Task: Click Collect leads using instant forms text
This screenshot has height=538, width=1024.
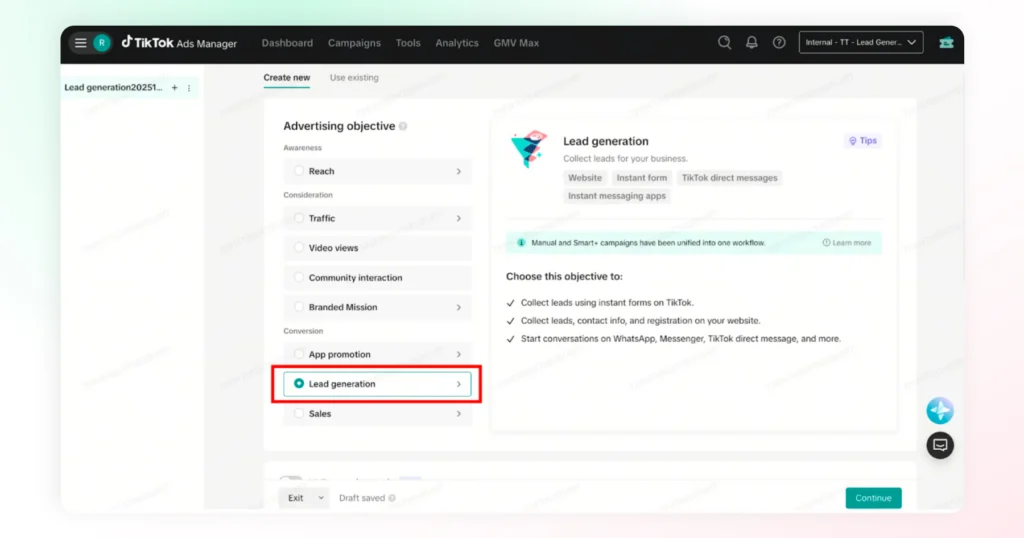Action: 607,303
